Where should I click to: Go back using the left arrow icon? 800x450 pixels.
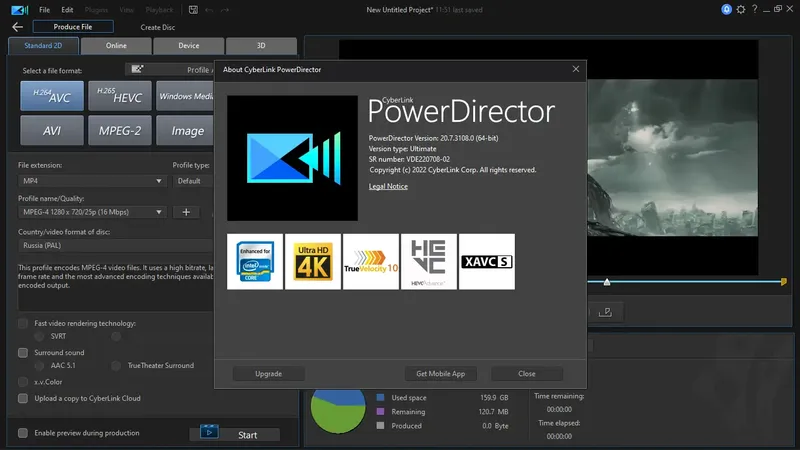coord(17,27)
